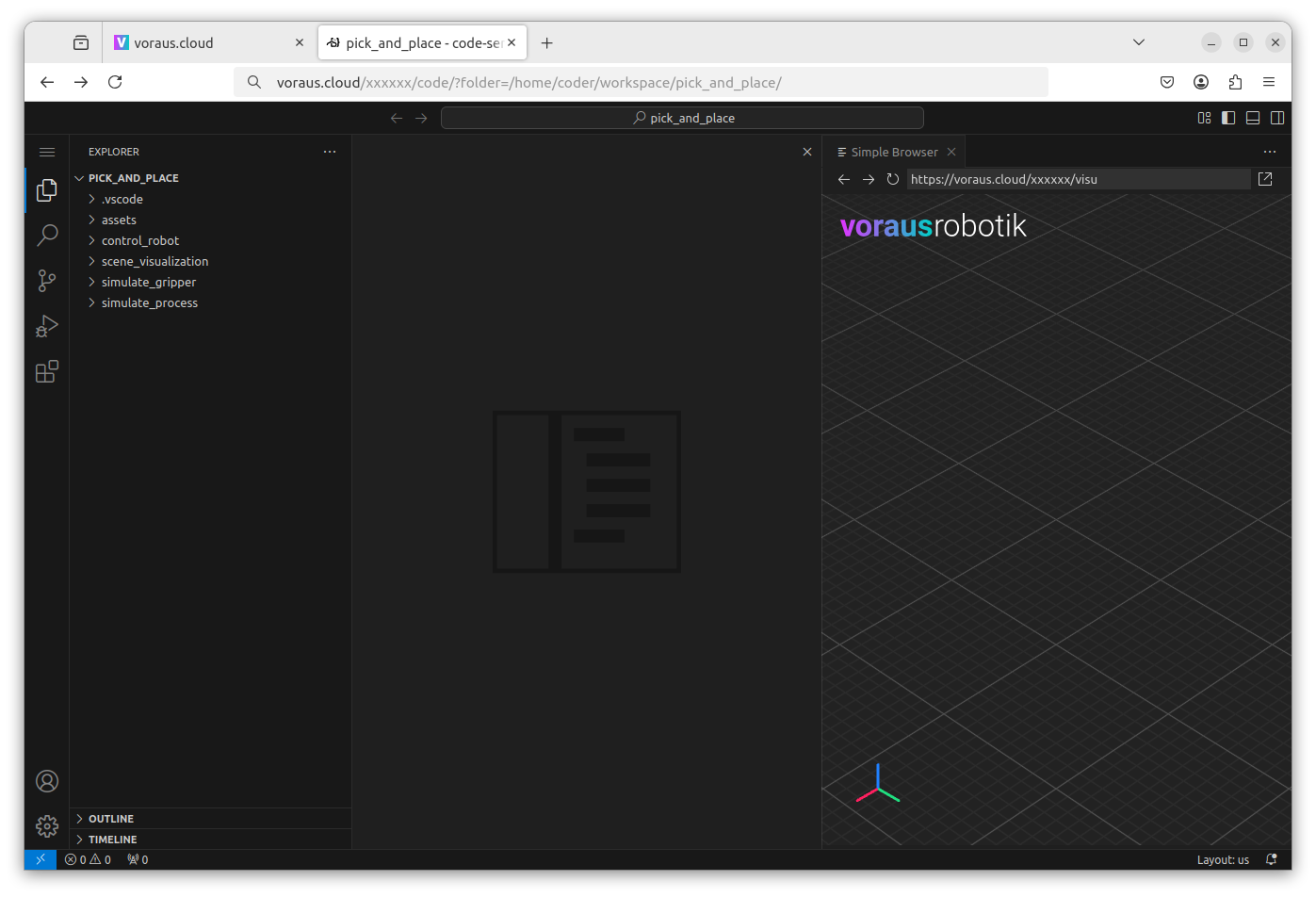Customize layout from the title bar
The image size is (1316, 897).
click(x=1204, y=118)
